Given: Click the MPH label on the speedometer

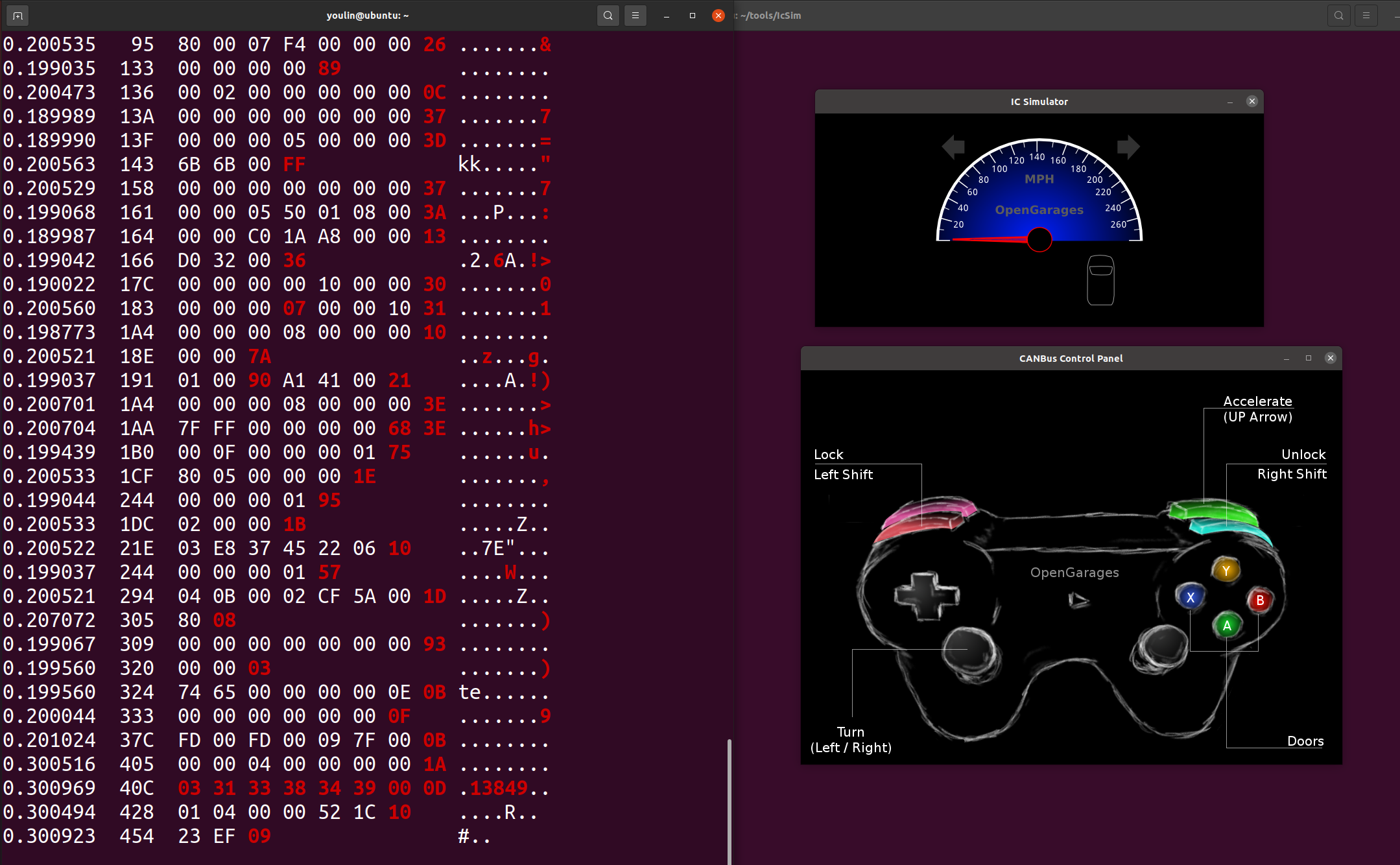Looking at the screenshot, I should (1039, 179).
